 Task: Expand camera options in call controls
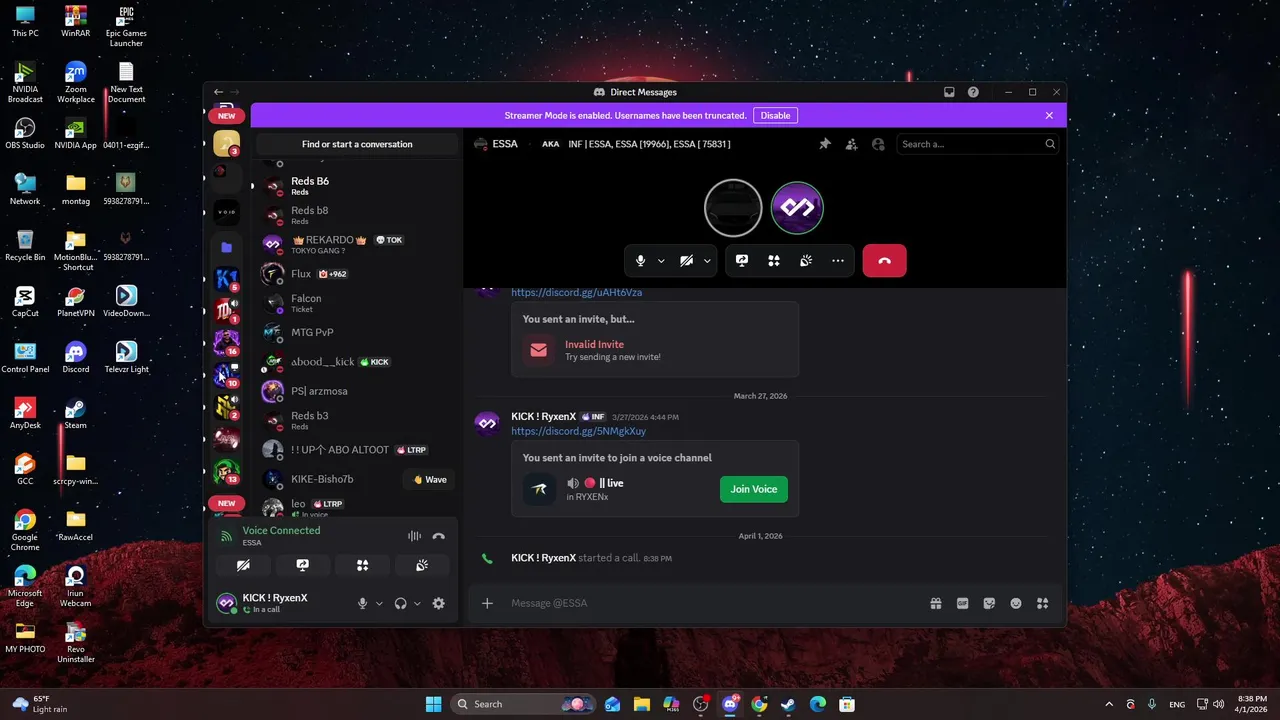[707, 261]
